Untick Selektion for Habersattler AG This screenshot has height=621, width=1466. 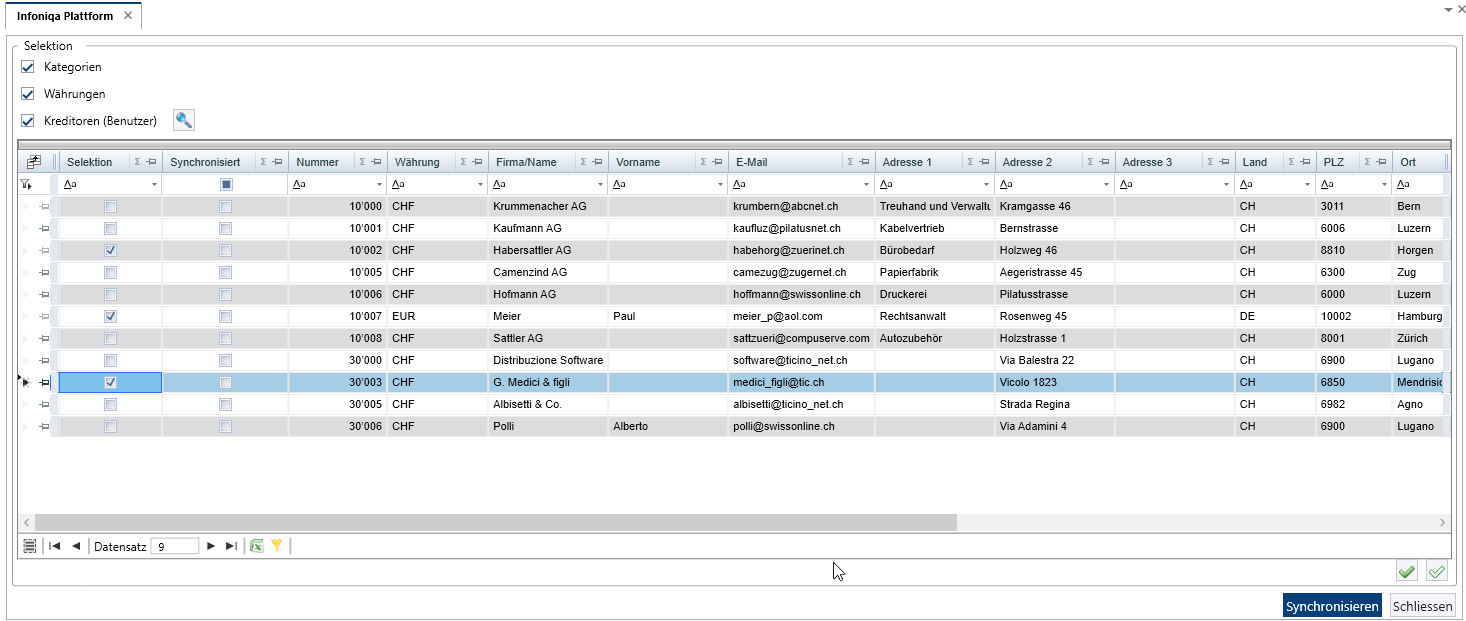(x=111, y=250)
